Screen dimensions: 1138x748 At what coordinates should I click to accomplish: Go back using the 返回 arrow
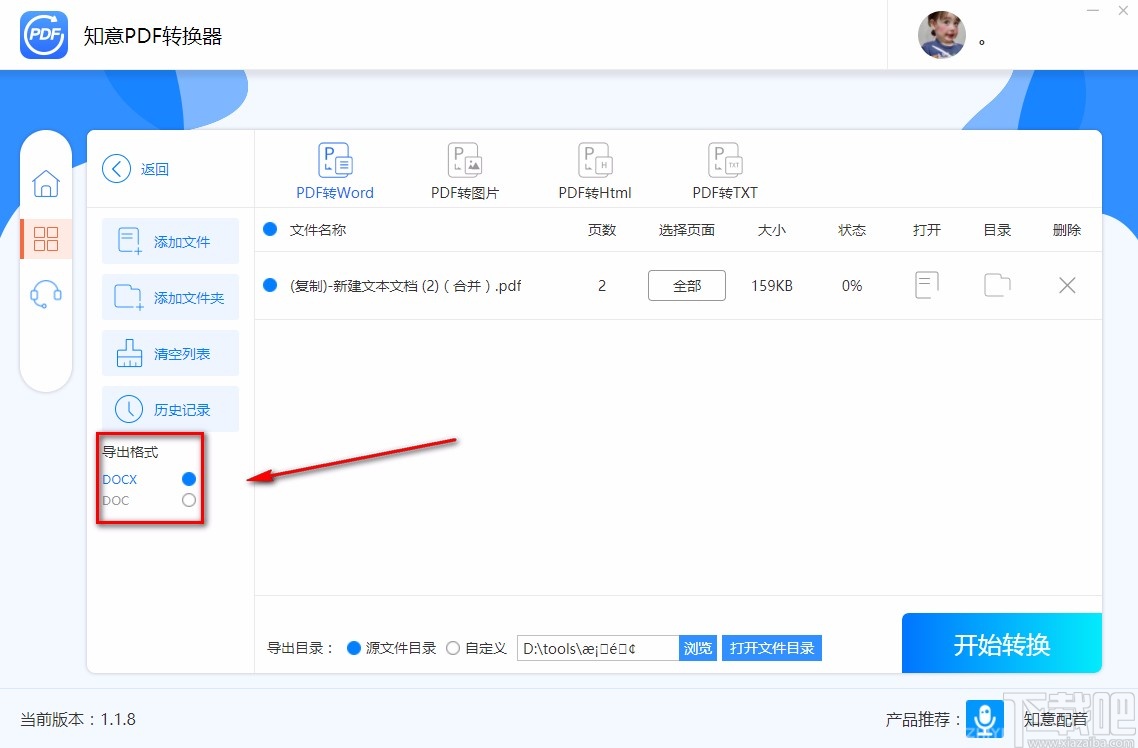(x=116, y=168)
